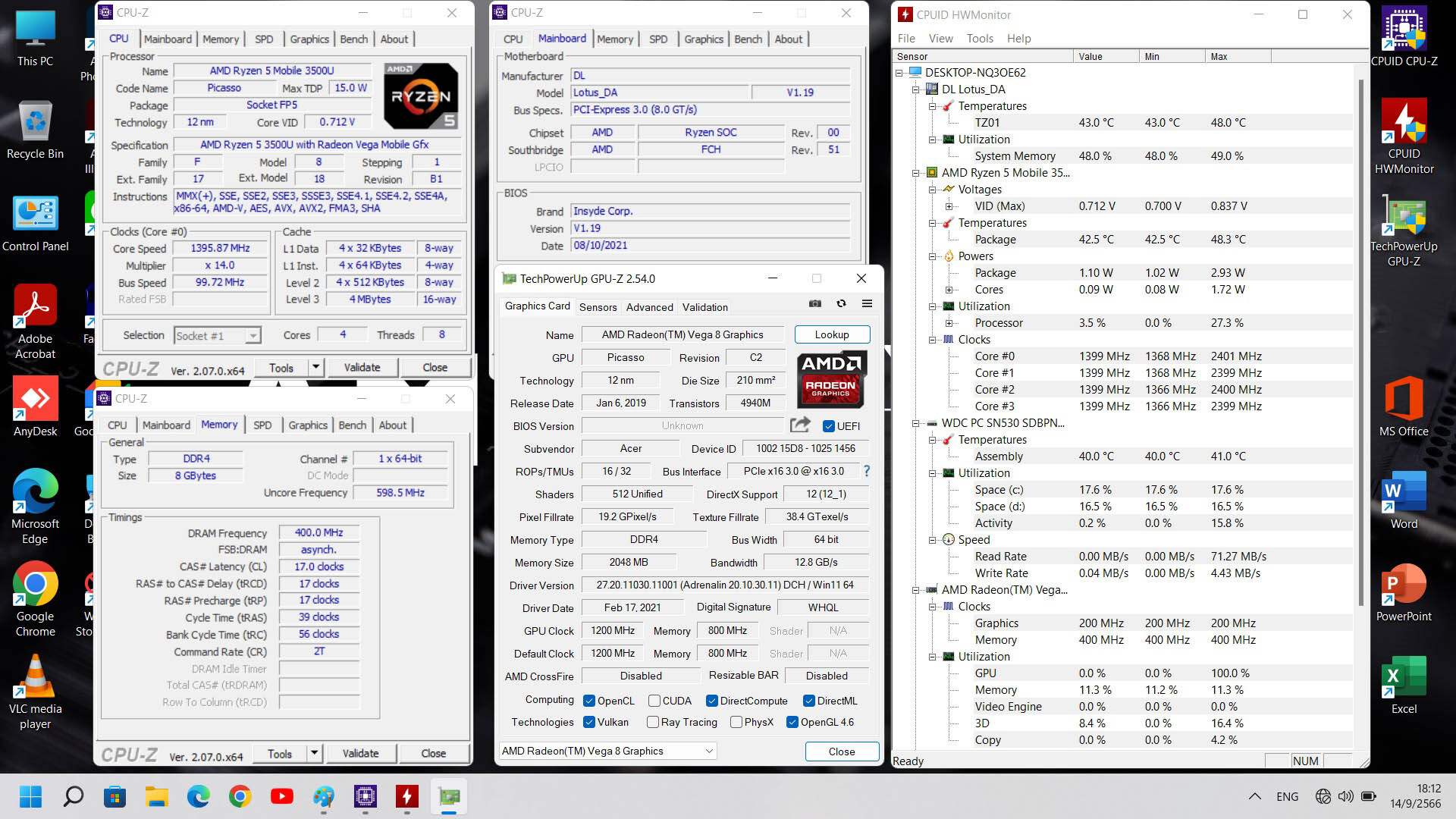Open Tools dropdown arrow in CPU-Z Memory window
The image size is (1456, 819).
(315, 754)
